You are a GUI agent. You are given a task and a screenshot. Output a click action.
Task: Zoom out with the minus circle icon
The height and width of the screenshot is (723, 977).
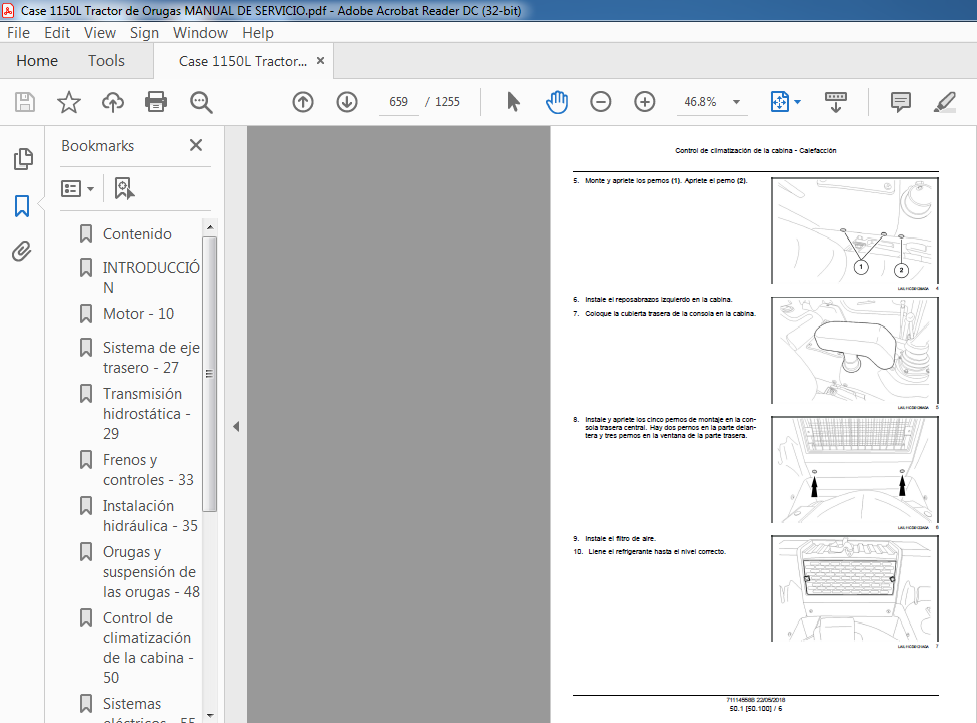[601, 102]
